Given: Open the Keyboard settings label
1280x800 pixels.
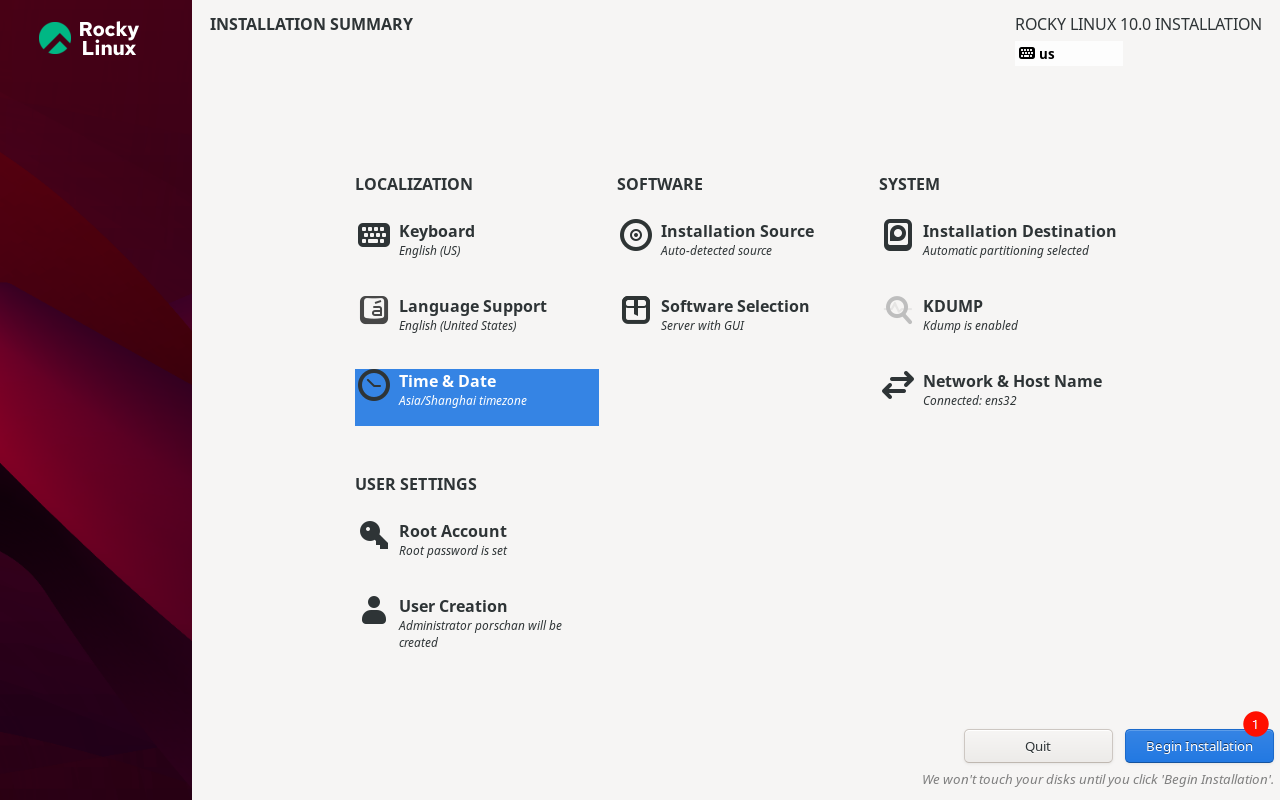Looking at the screenshot, I should click(x=437, y=231).
